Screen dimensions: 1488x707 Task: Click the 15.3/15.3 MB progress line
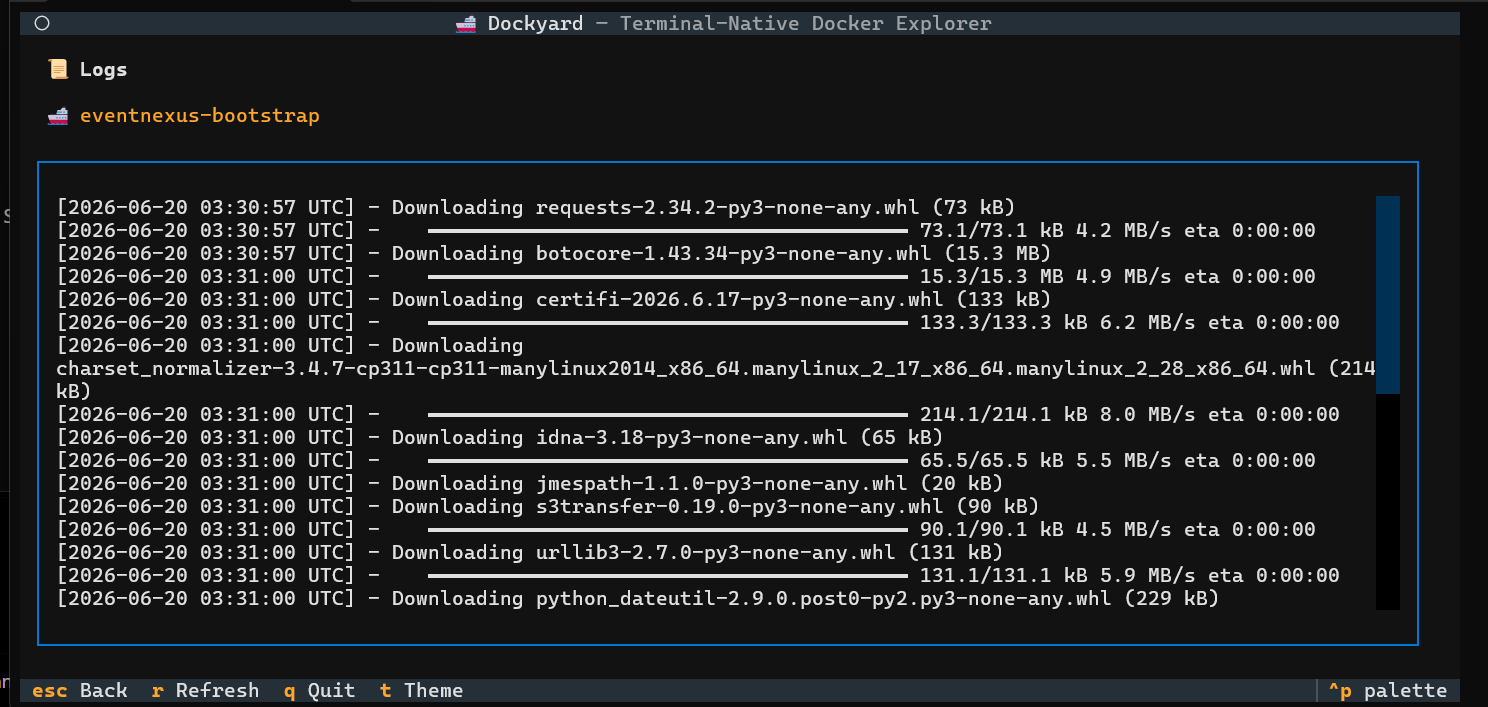point(686,277)
